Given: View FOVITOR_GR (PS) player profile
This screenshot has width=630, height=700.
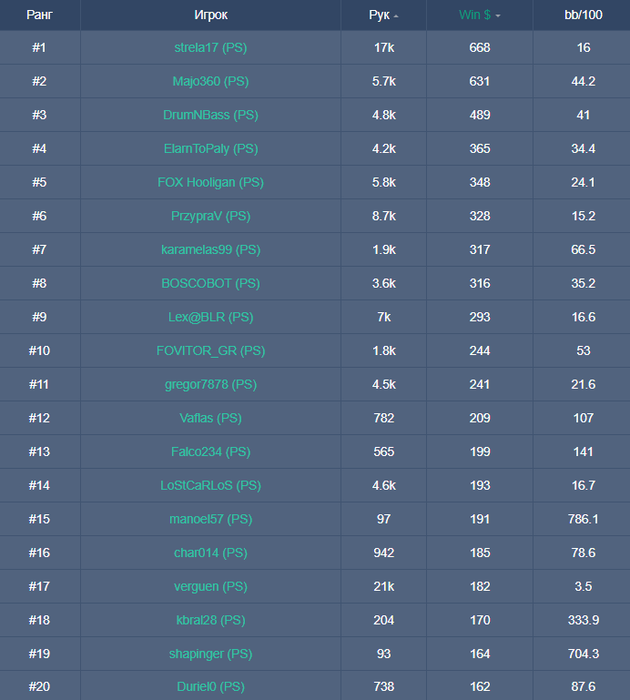Looking at the screenshot, I should point(211,350).
